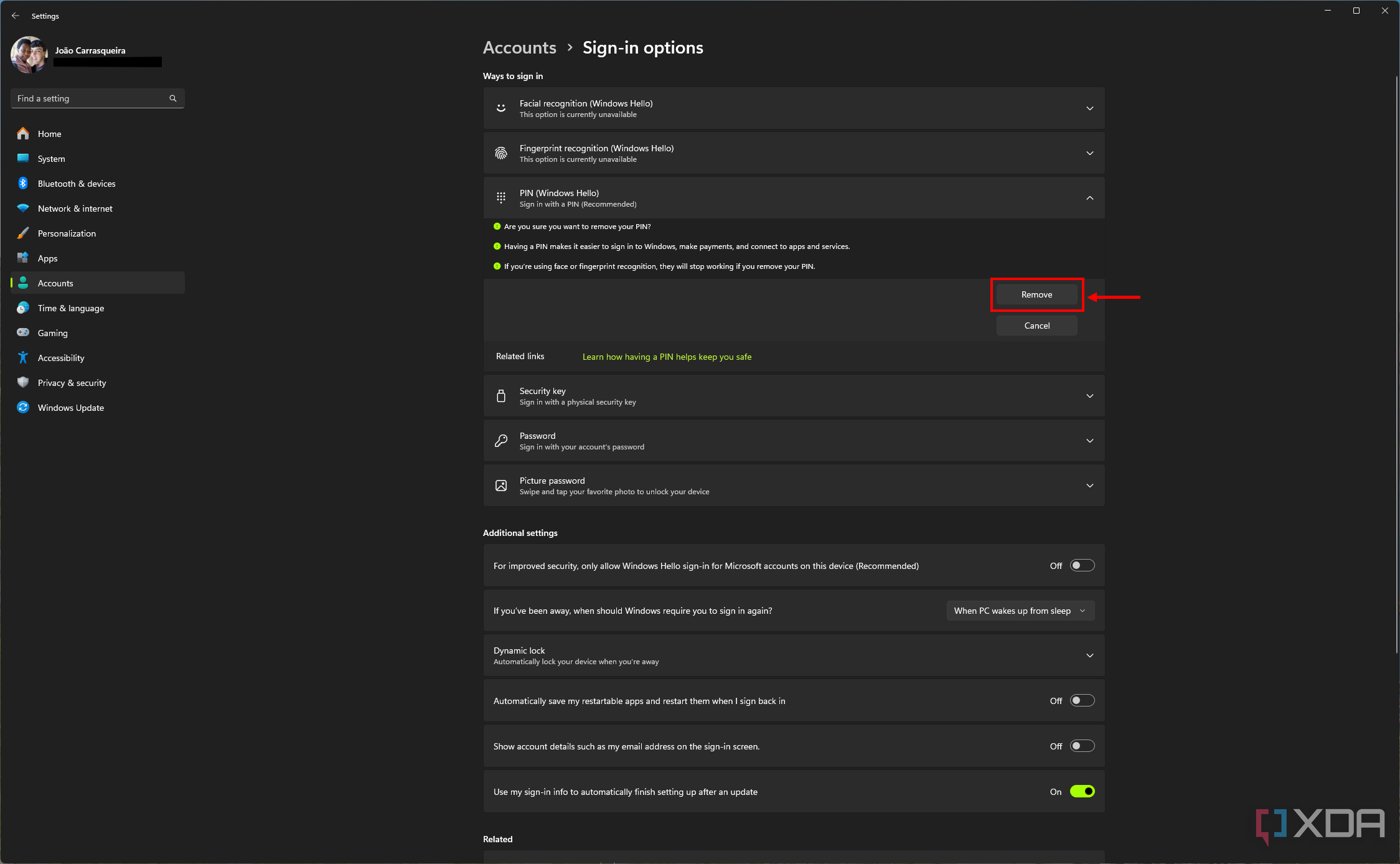Viewport: 1400px width, 864px height.
Task: Click Cancel in PIN removal prompt
Action: click(x=1037, y=326)
